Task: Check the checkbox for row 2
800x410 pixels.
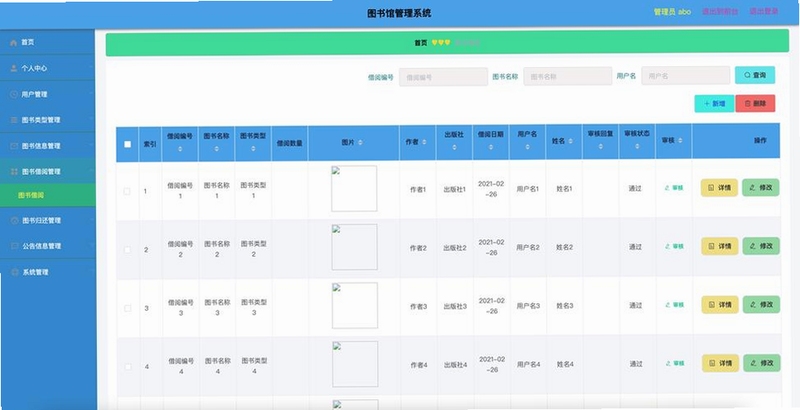Action: 127,250
